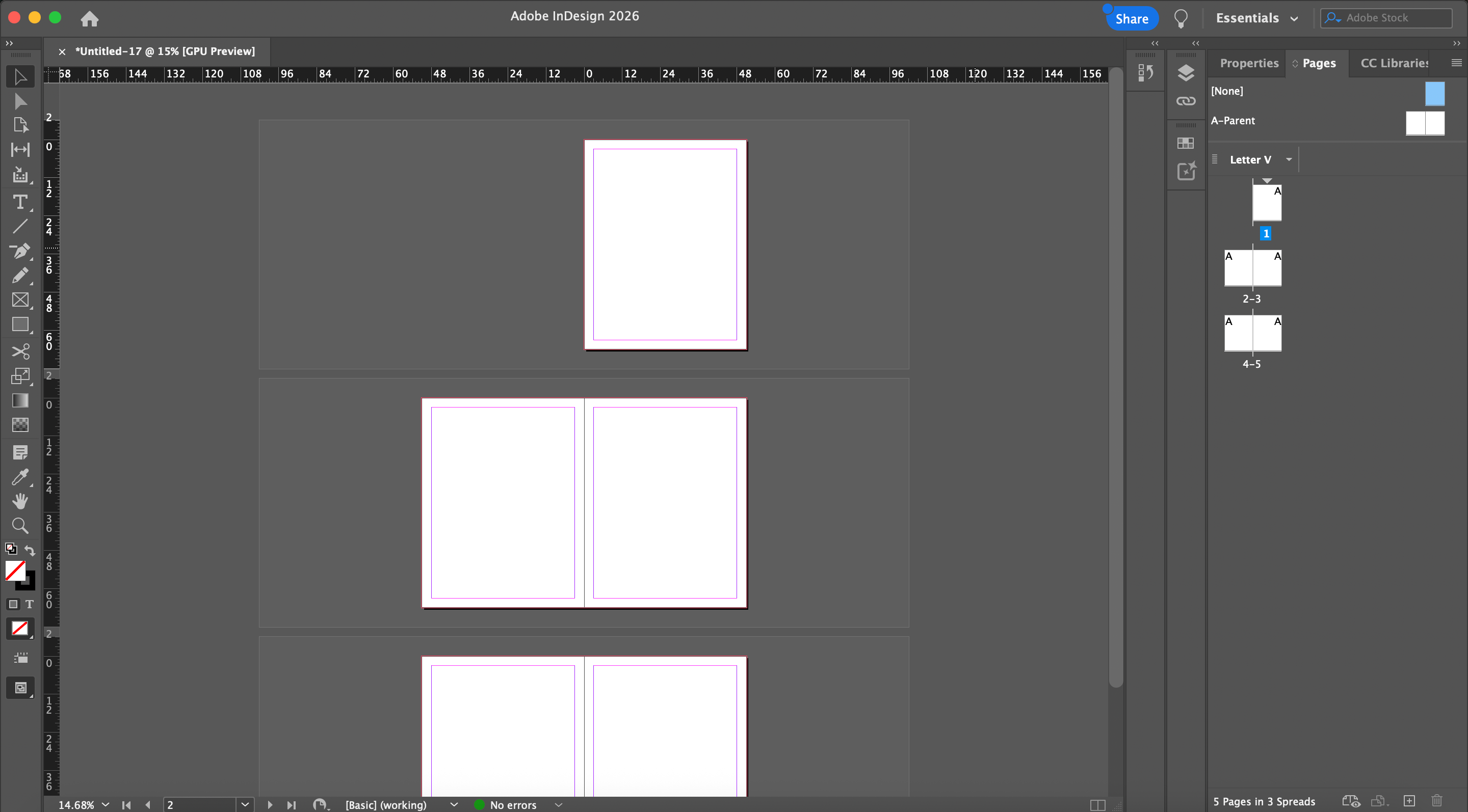Switch to the Properties tab

[x=1249, y=63]
